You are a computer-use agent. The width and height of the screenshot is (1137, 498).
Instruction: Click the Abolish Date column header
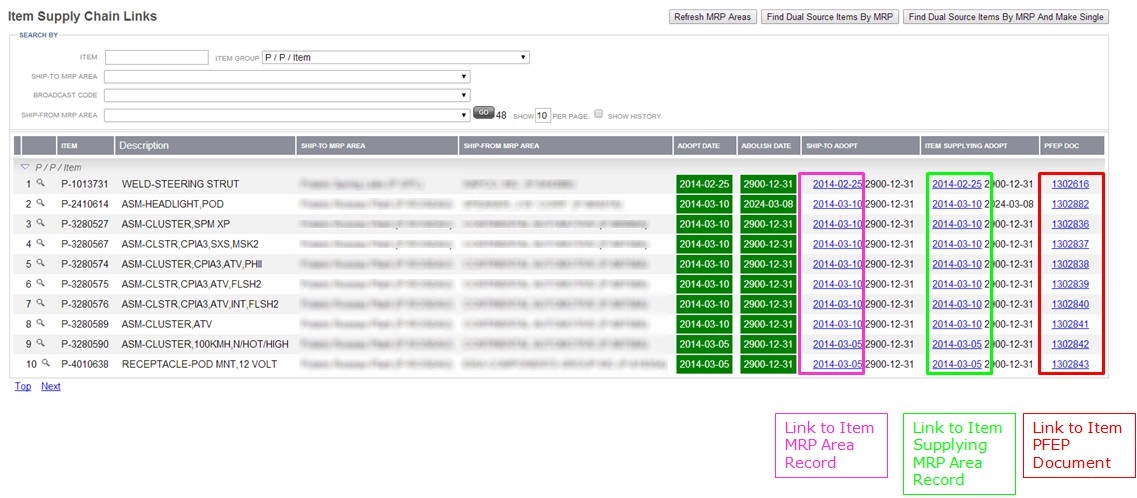[769, 146]
